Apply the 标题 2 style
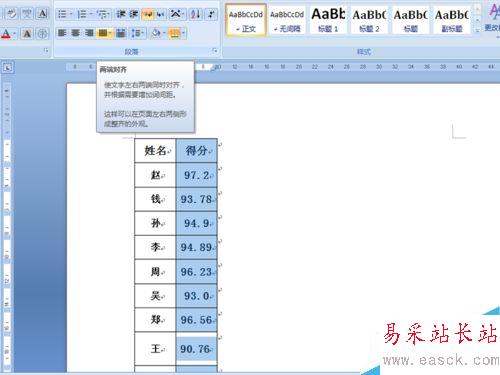The height and width of the screenshot is (375, 500). pyautogui.click(x=369, y=20)
